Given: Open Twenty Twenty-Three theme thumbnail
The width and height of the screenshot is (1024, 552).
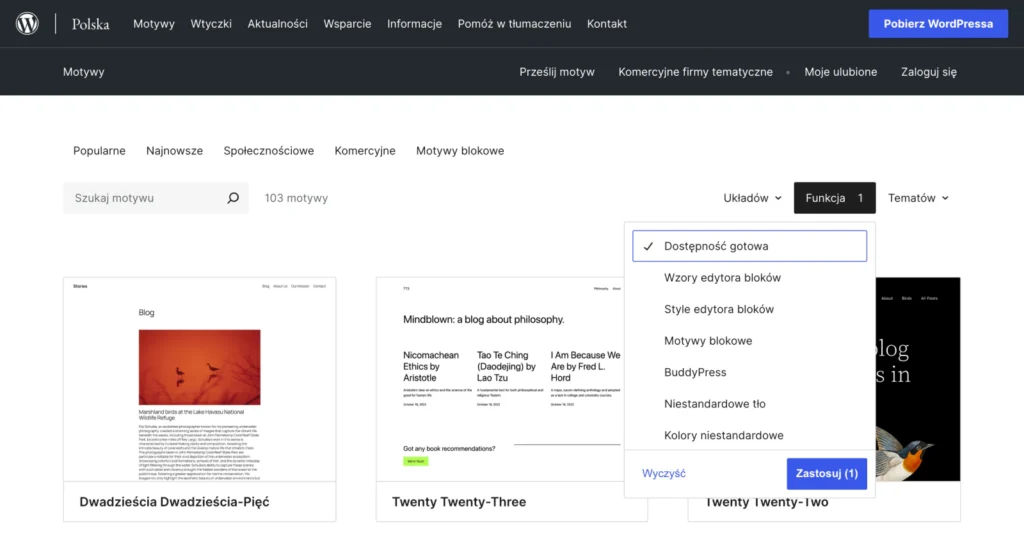Looking at the screenshot, I should click(500, 380).
